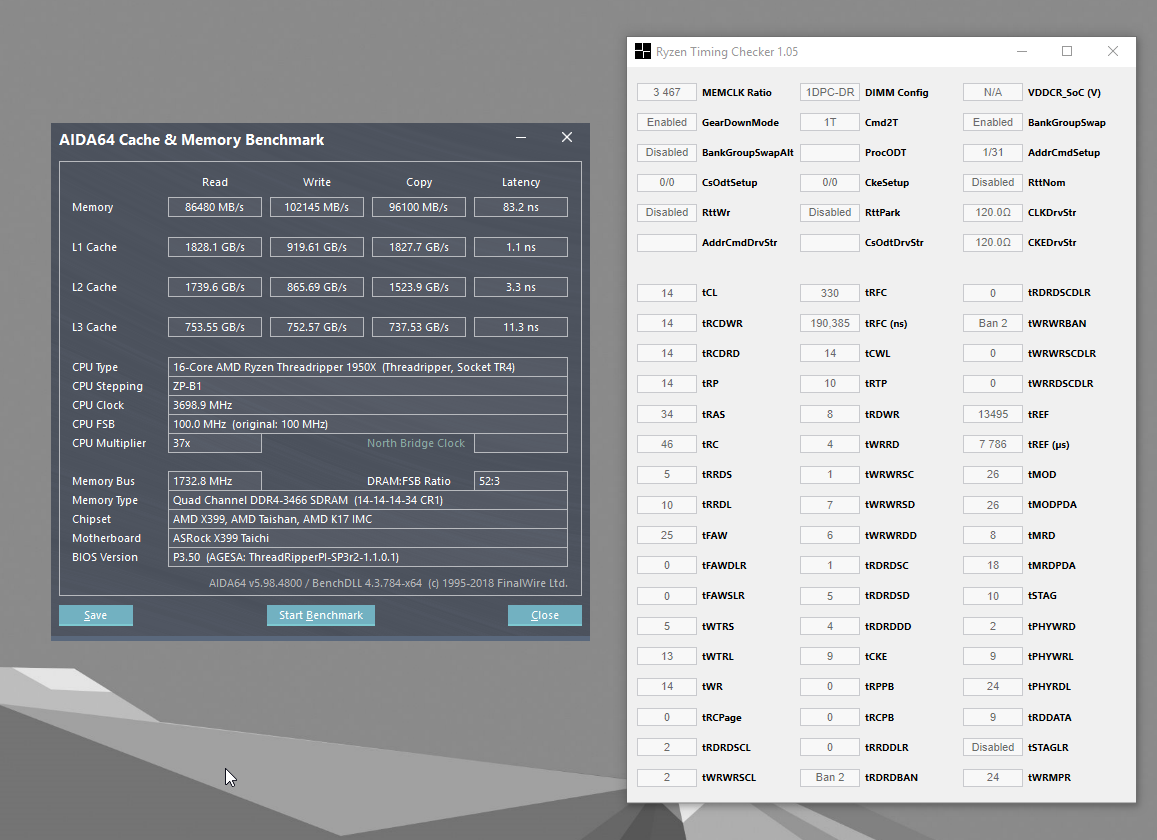Viewport: 1157px width, 840px height.
Task: Click tRDRDBAN value Ban 2
Action: pyautogui.click(x=830, y=777)
